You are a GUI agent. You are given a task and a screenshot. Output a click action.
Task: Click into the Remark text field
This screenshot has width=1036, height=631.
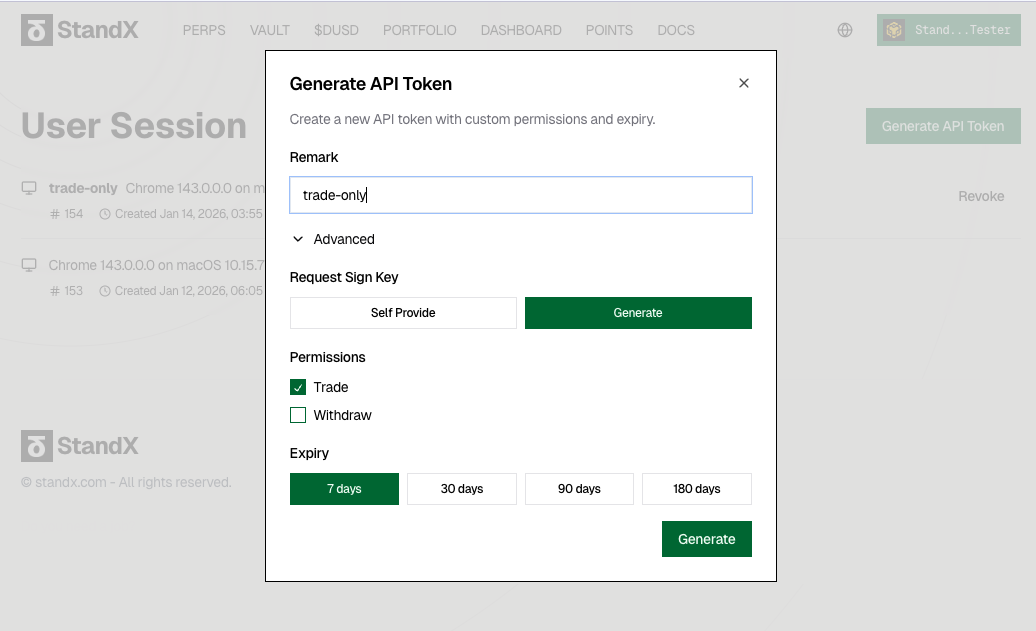pos(520,196)
